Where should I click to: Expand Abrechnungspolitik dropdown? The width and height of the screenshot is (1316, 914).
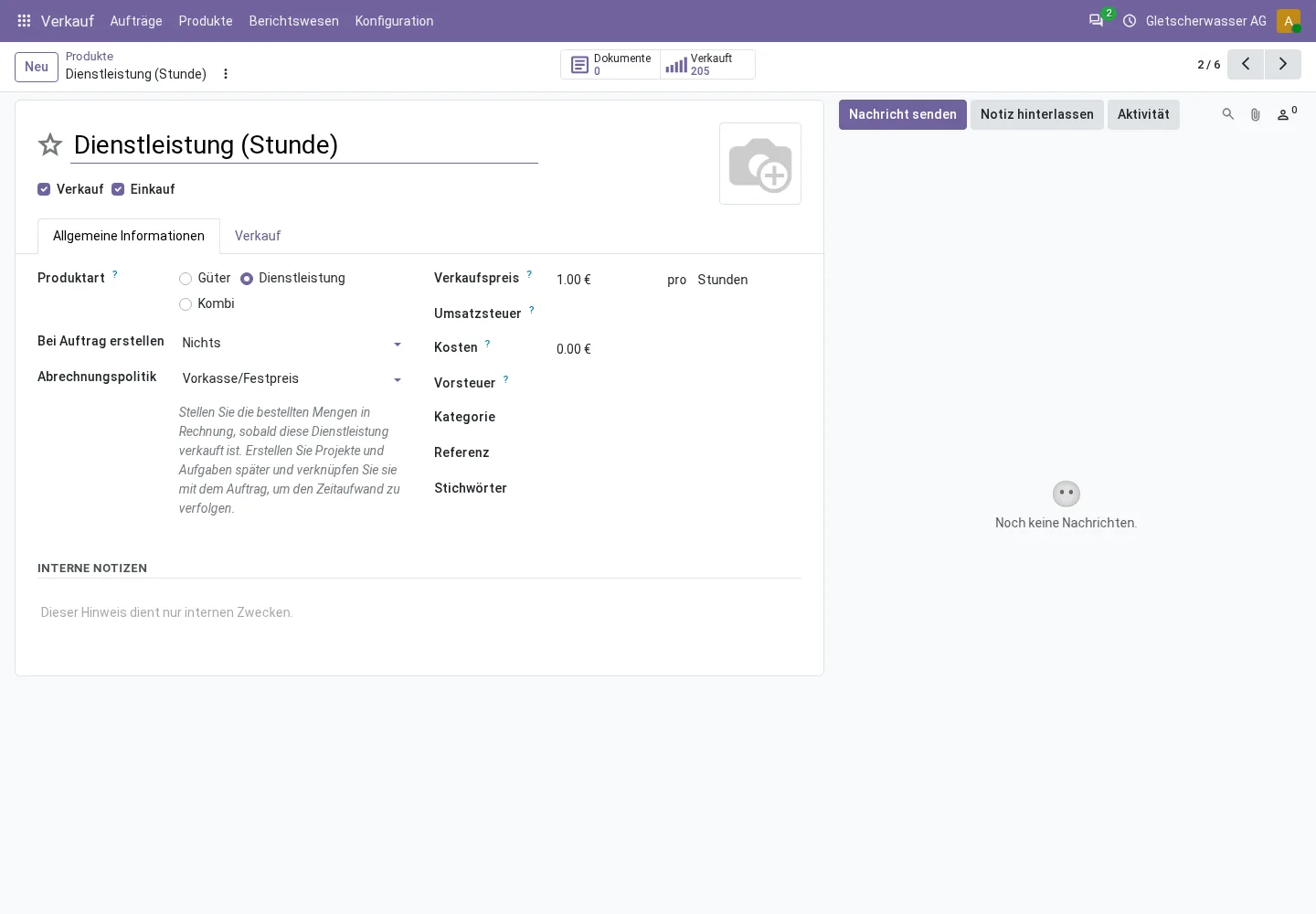click(292, 378)
